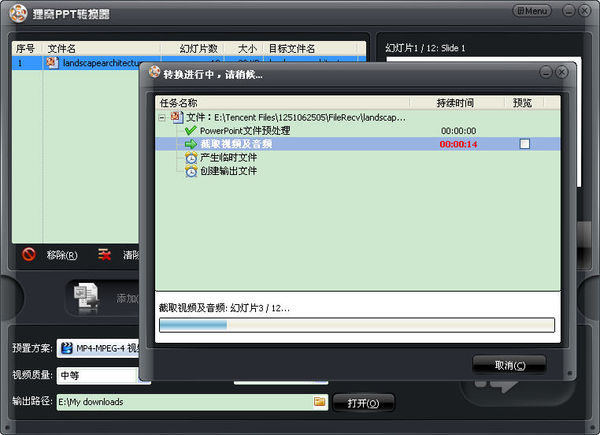Click the conversion dialog logo icon

(x=155, y=72)
